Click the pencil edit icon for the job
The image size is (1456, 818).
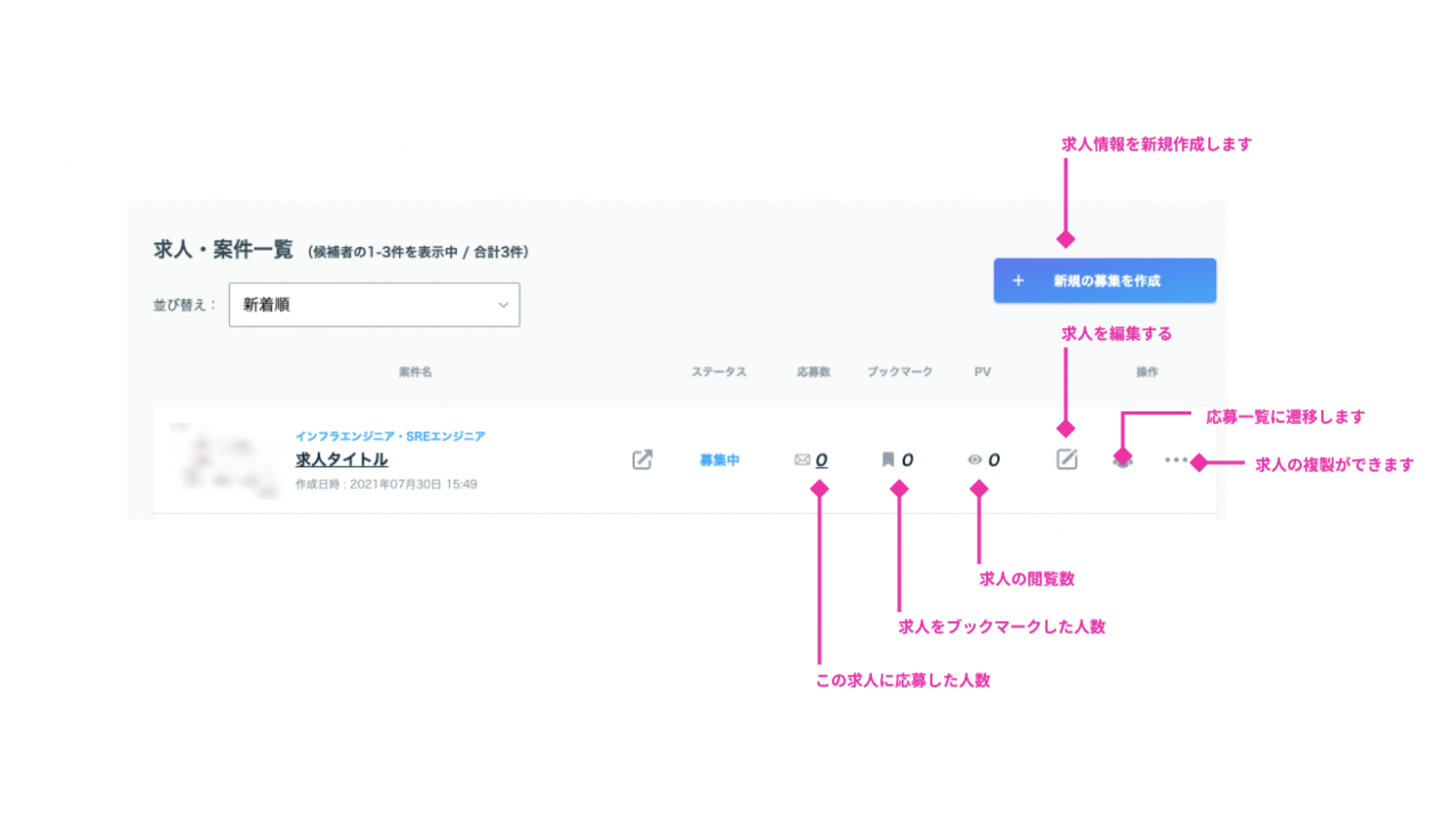pos(1066,459)
